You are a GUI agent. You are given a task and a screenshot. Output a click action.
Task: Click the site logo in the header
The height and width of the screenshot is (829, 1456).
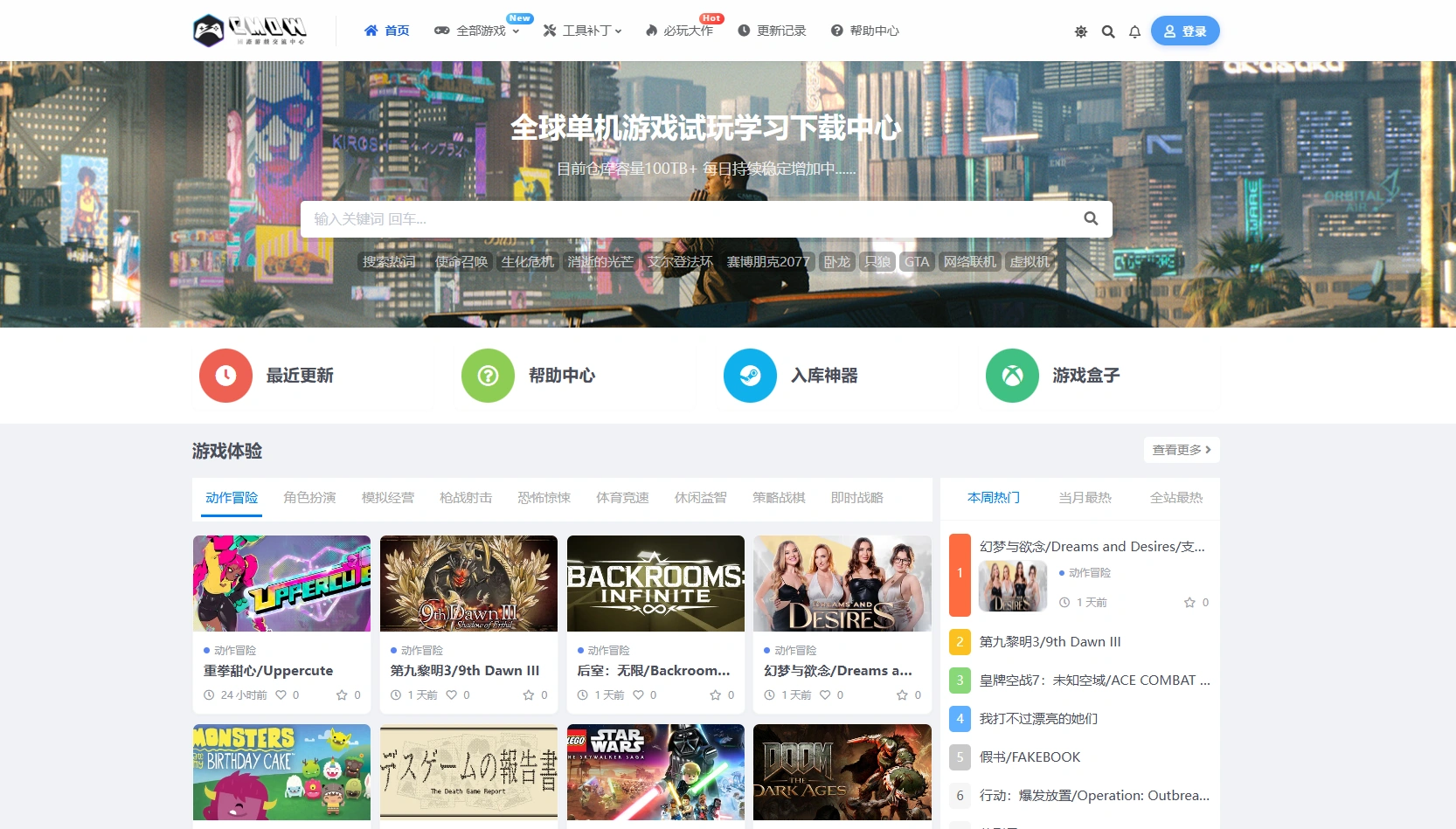(x=250, y=31)
